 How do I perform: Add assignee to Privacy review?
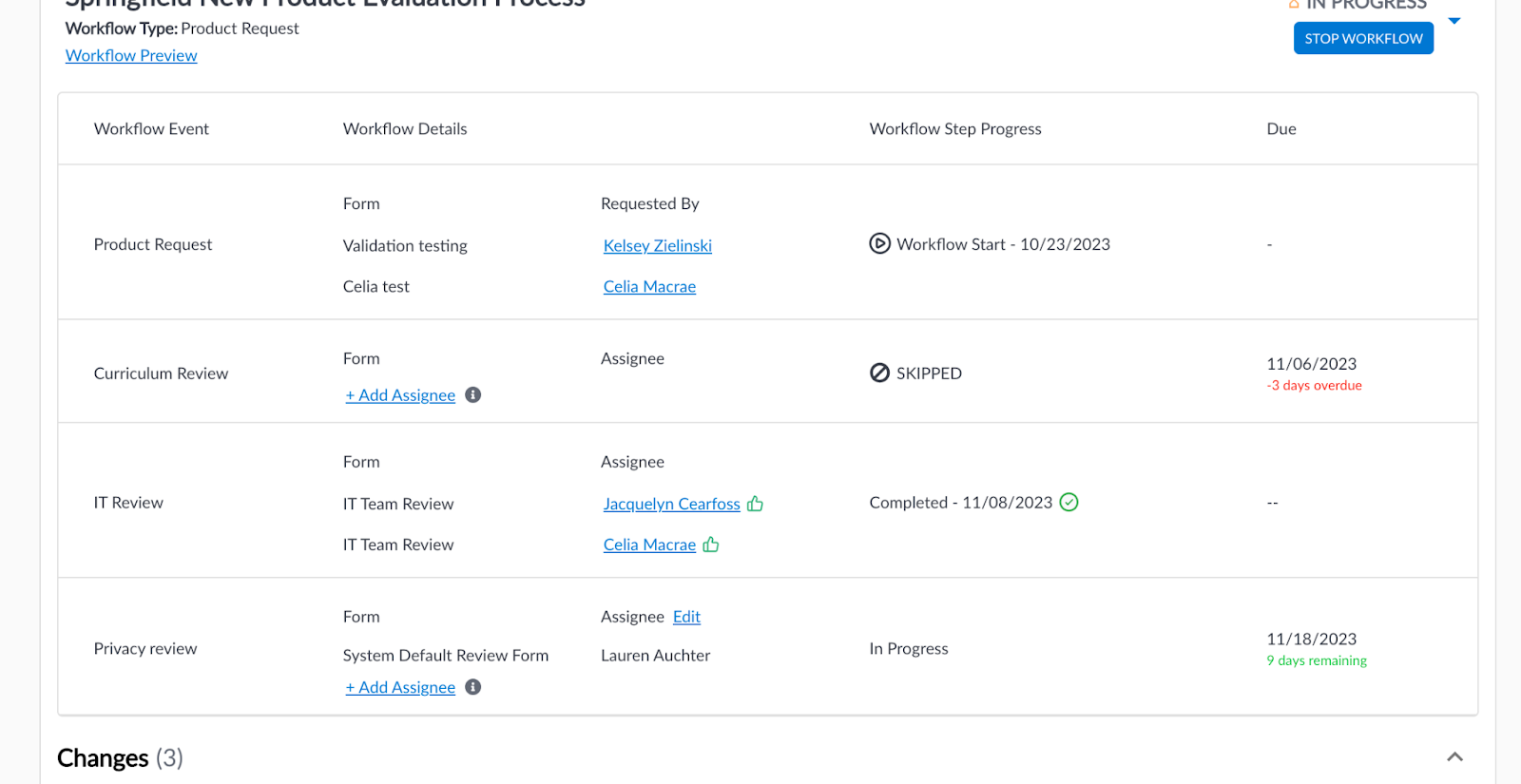(400, 687)
